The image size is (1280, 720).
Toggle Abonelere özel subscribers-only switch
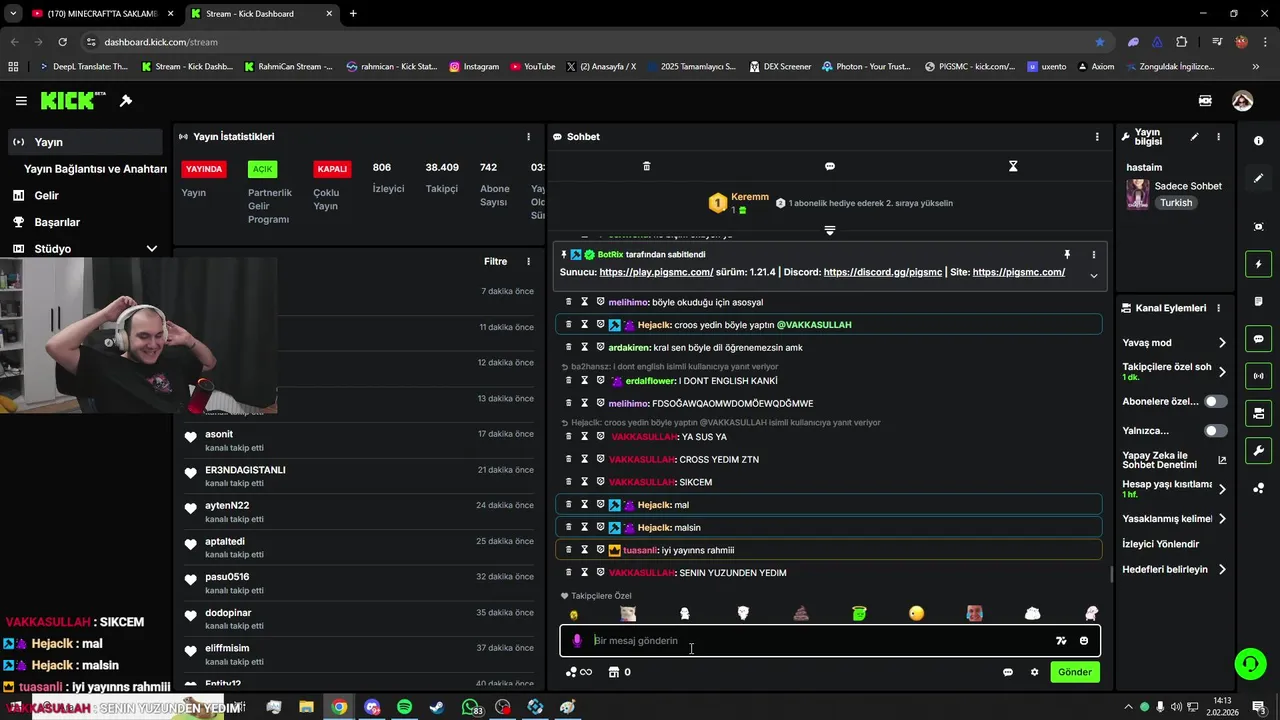click(x=1215, y=401)
